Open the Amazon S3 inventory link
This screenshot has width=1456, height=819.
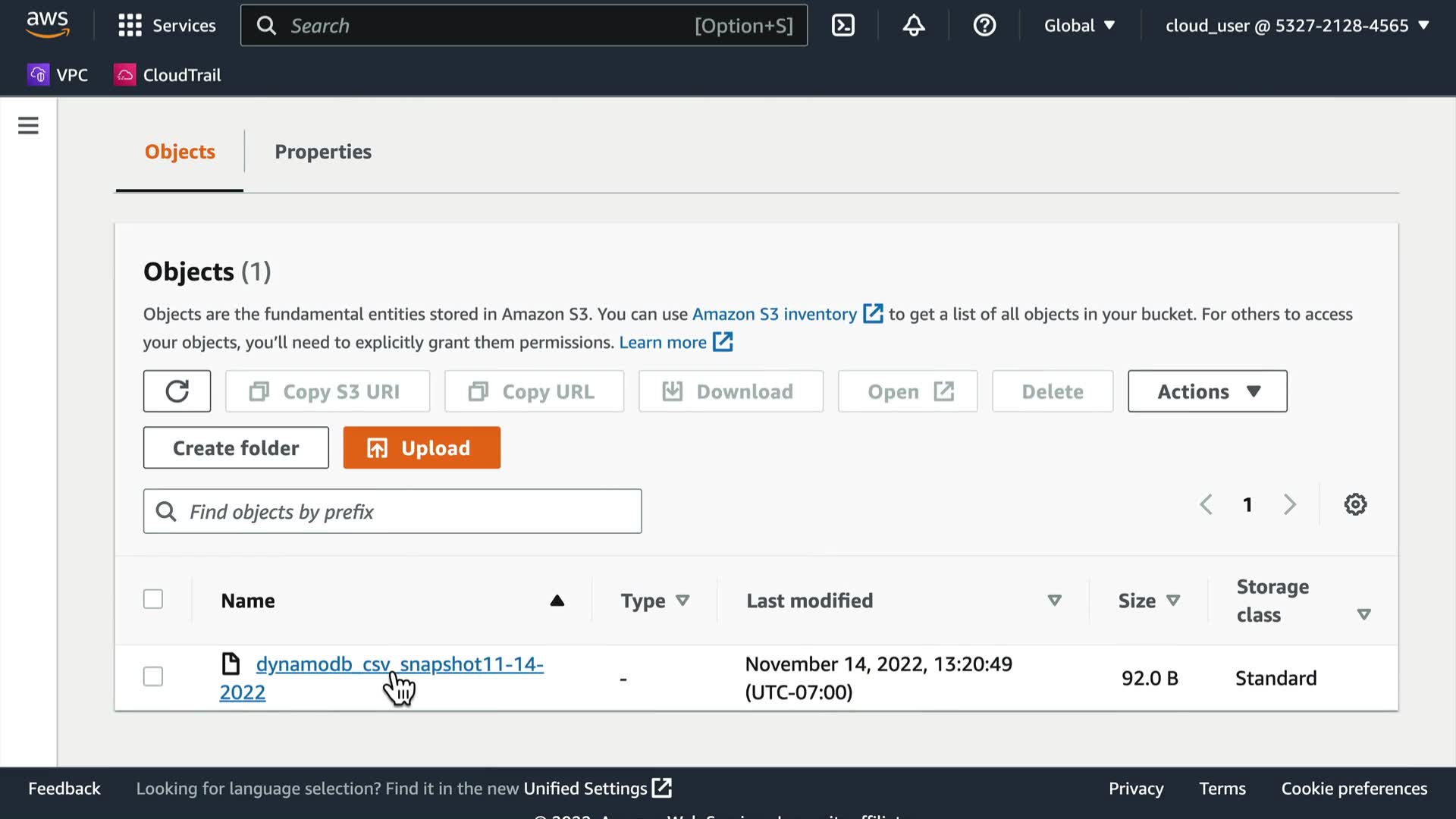click(x=774, y=314)
